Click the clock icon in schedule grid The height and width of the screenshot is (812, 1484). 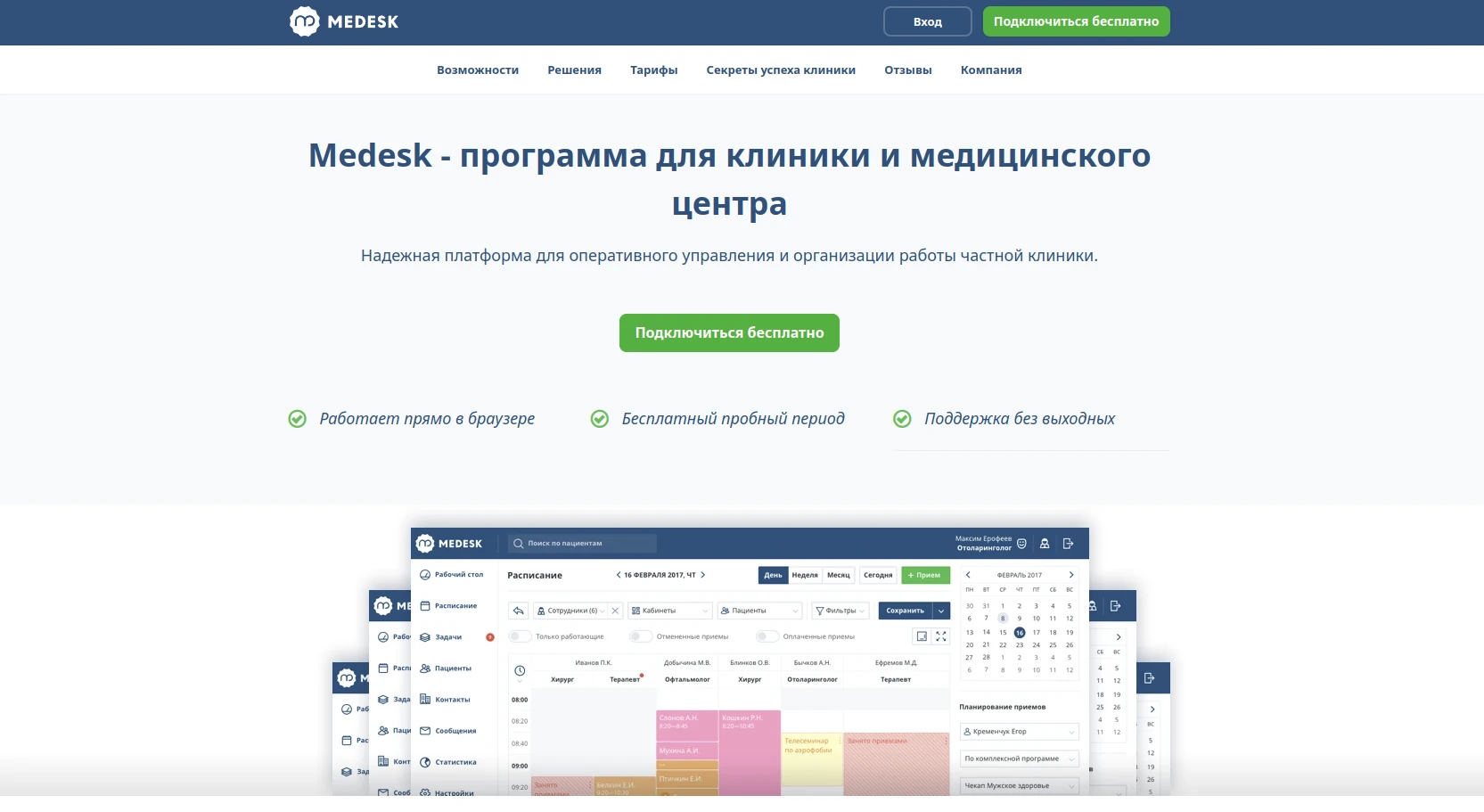pyautogui.click(x=520, y=670)
